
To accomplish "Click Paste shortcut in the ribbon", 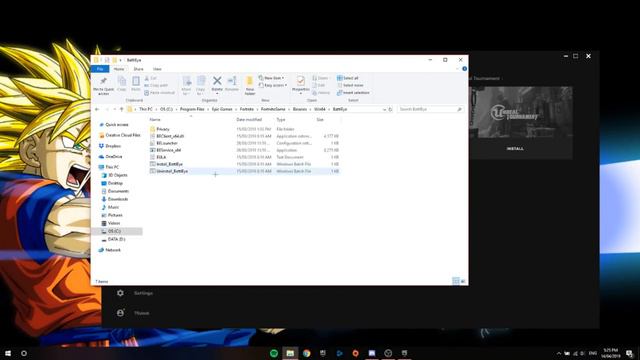I will coord(159,93).
